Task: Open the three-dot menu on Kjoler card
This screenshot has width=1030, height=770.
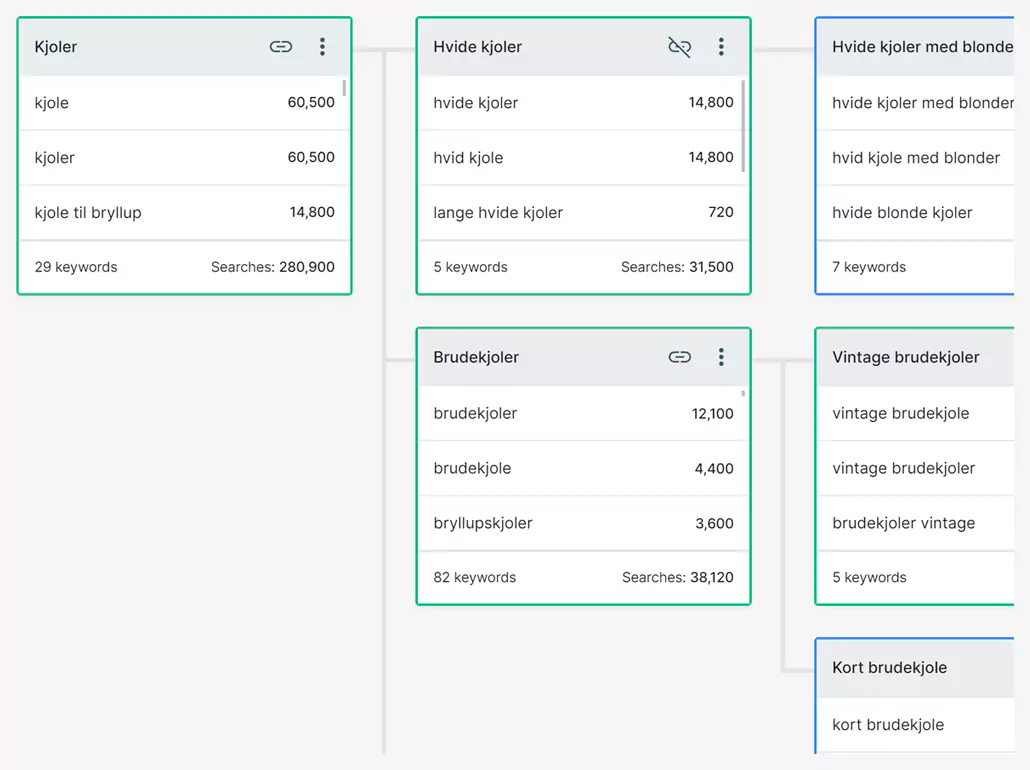Action: [322, 47]
